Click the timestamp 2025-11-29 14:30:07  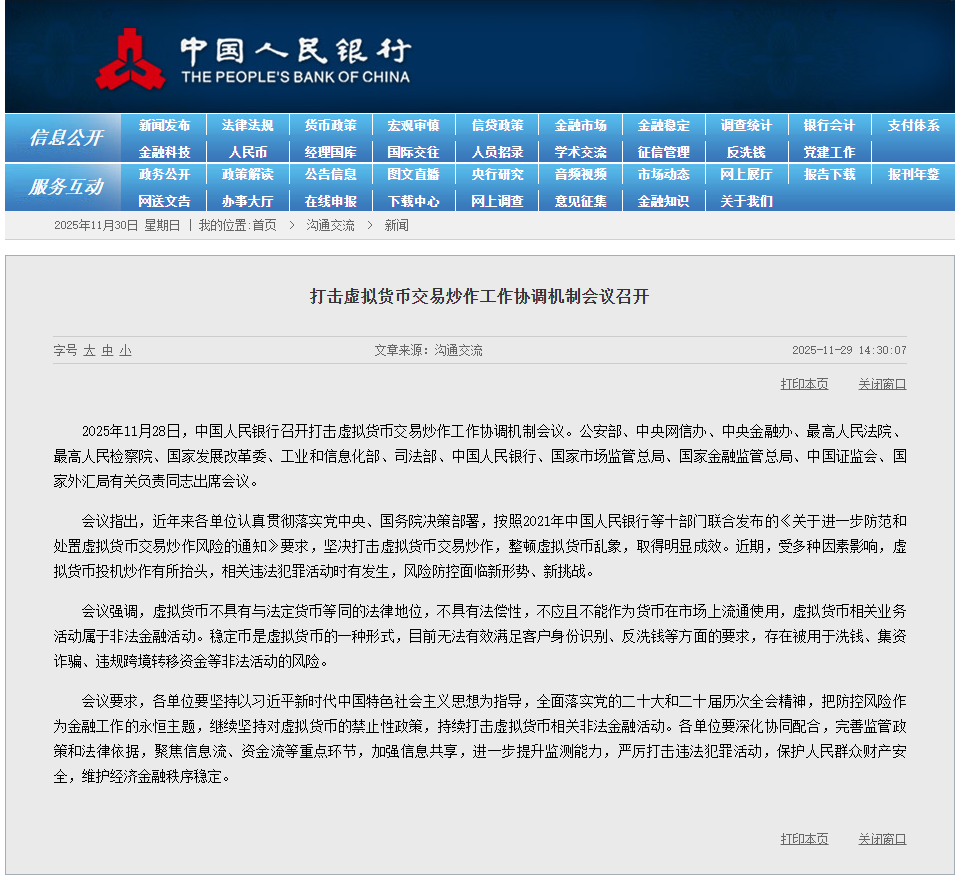pos(849,351)
